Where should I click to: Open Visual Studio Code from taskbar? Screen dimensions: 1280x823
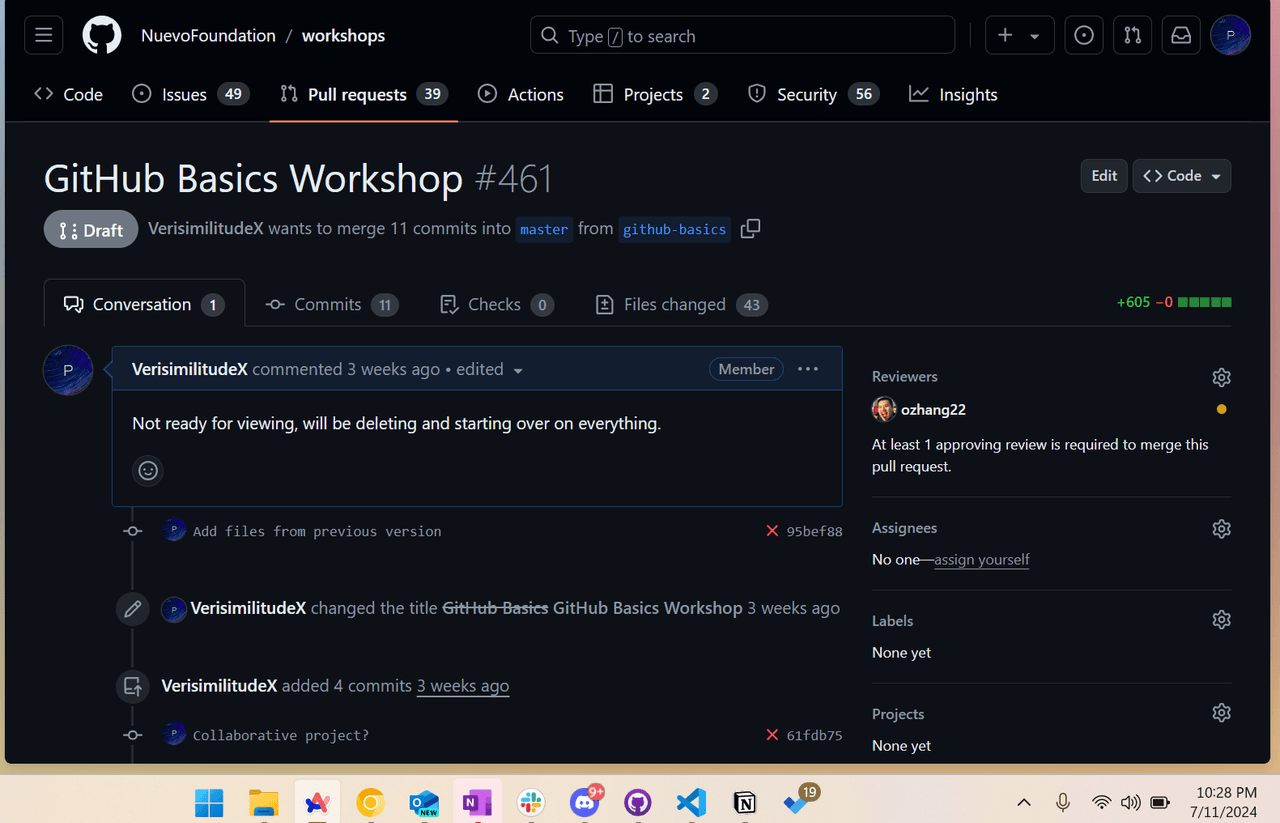[x=691, y=802]
